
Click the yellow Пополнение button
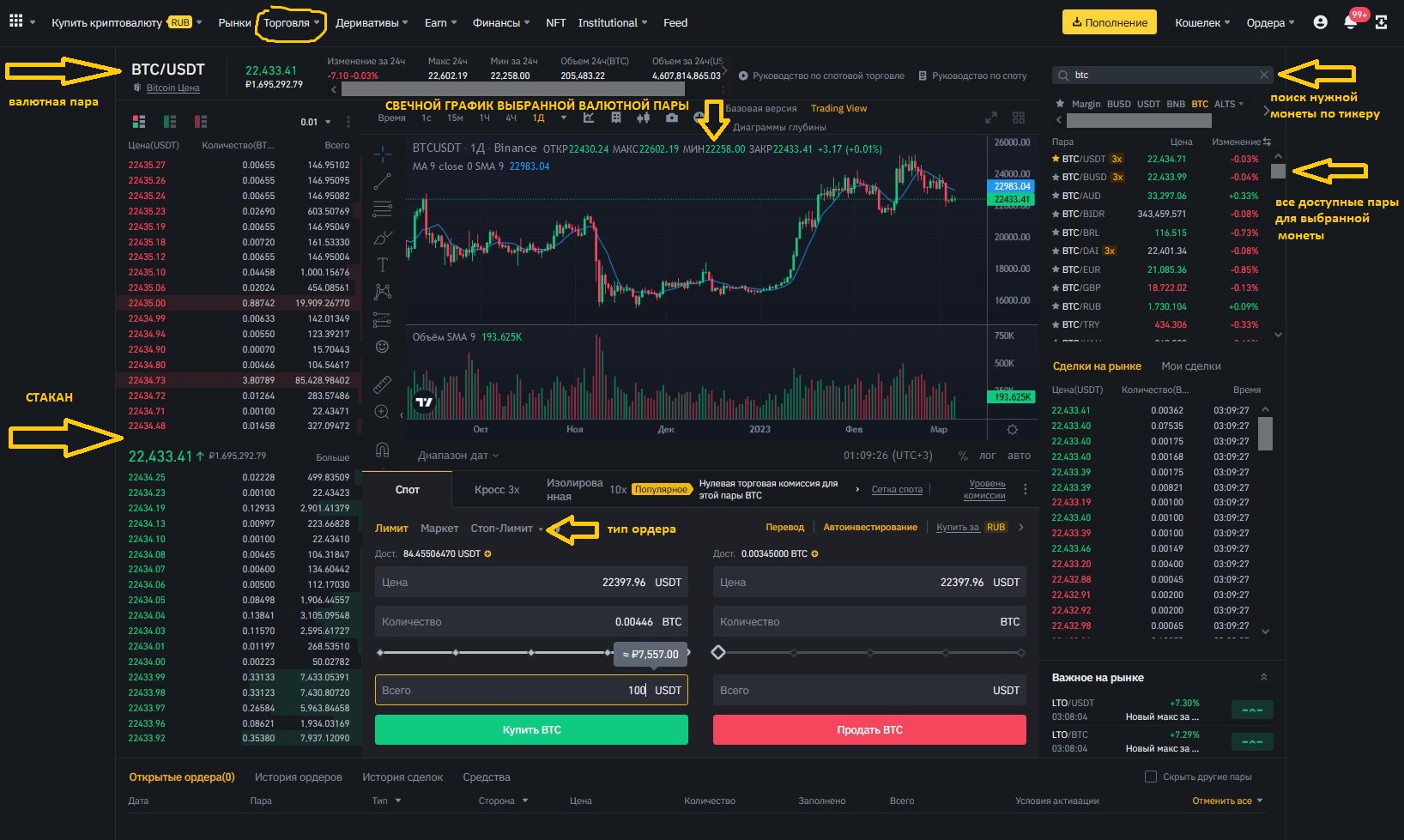(x=1109, y=23)
